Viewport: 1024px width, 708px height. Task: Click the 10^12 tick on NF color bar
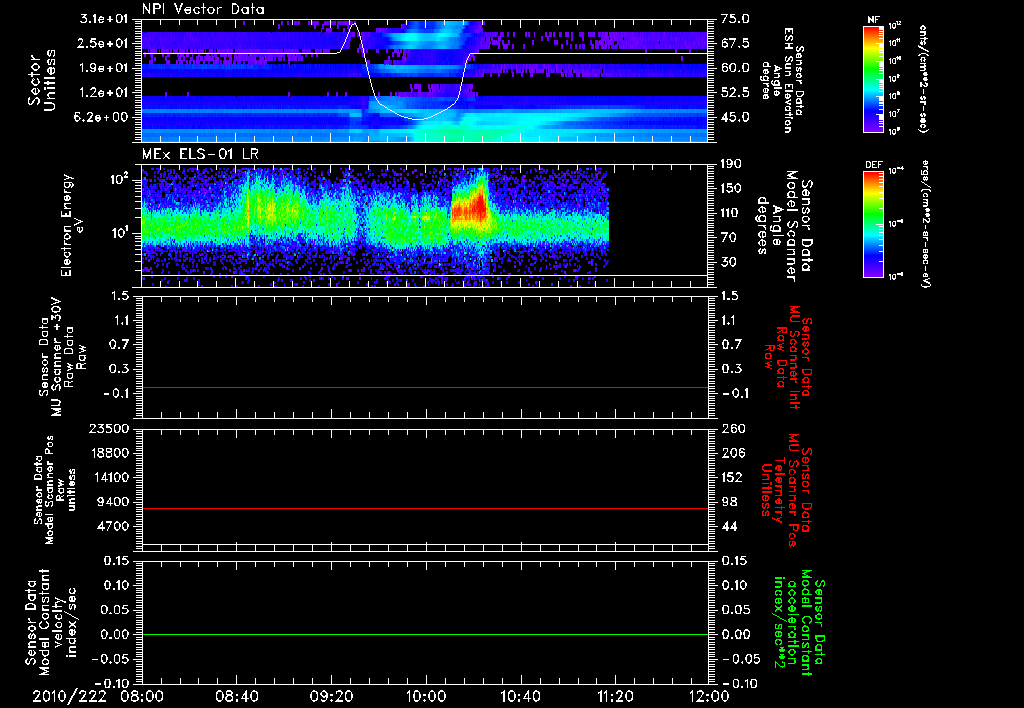(895, 26)
